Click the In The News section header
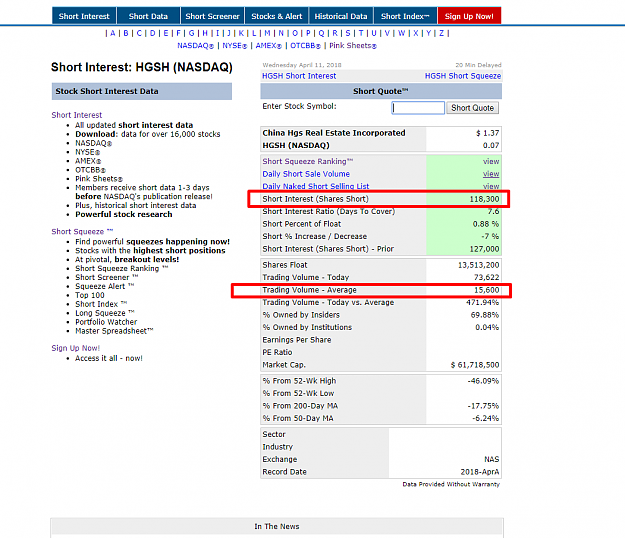 (x=277, y=526)
